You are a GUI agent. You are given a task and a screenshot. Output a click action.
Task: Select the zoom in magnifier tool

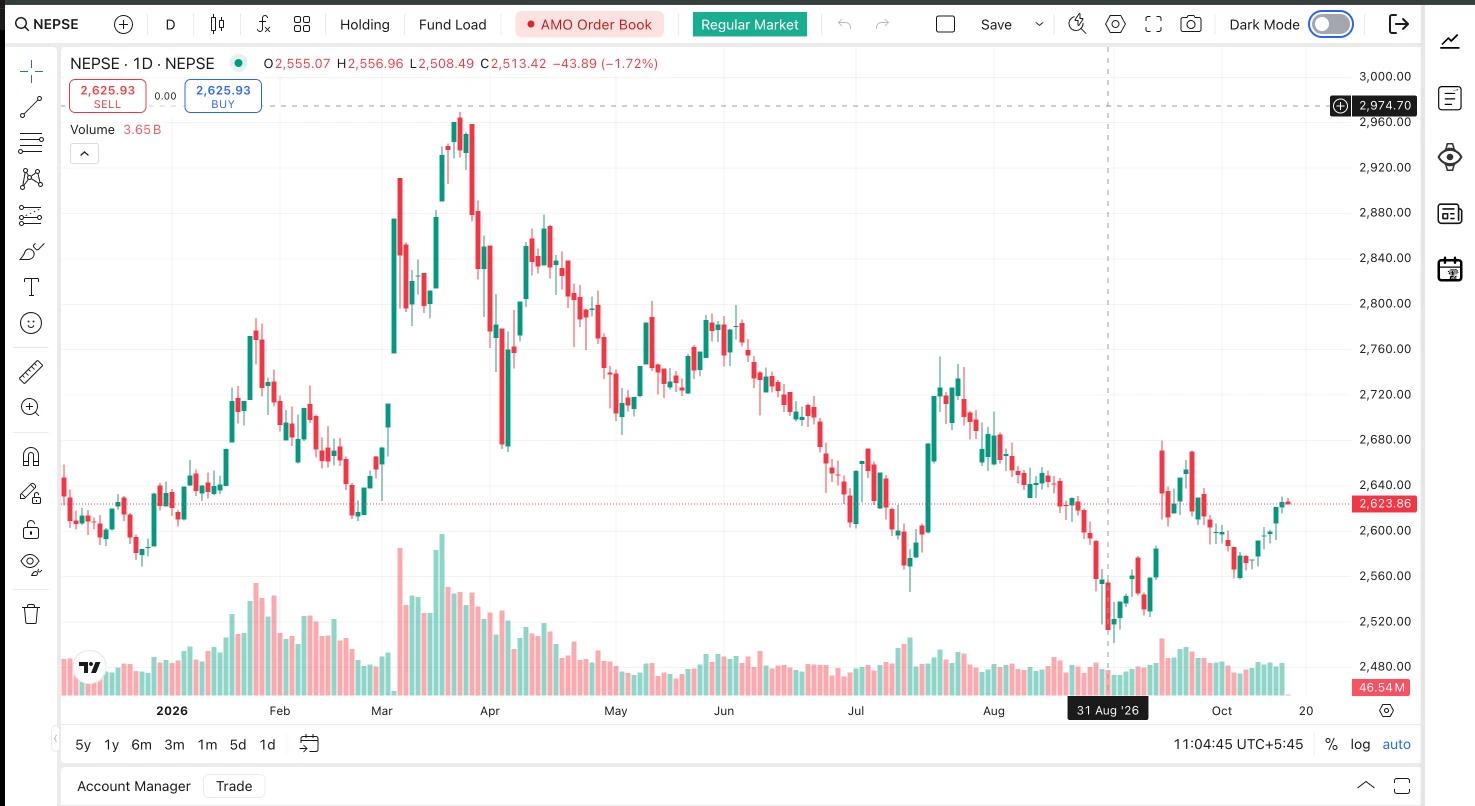31,407
